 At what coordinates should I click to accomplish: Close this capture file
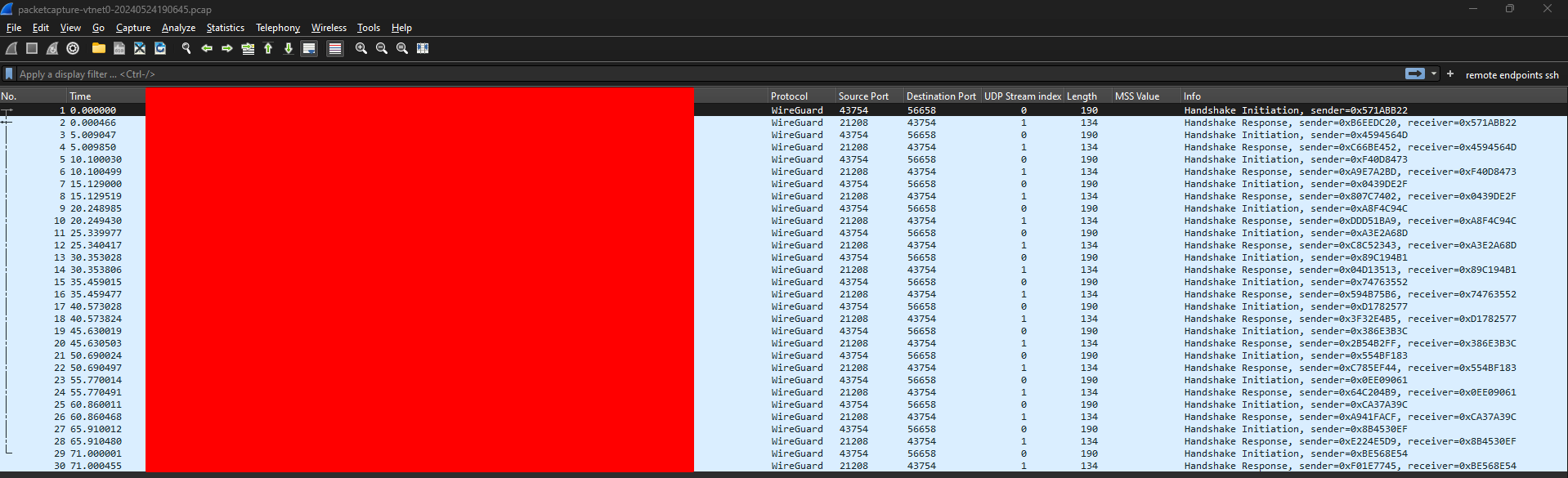140,48
